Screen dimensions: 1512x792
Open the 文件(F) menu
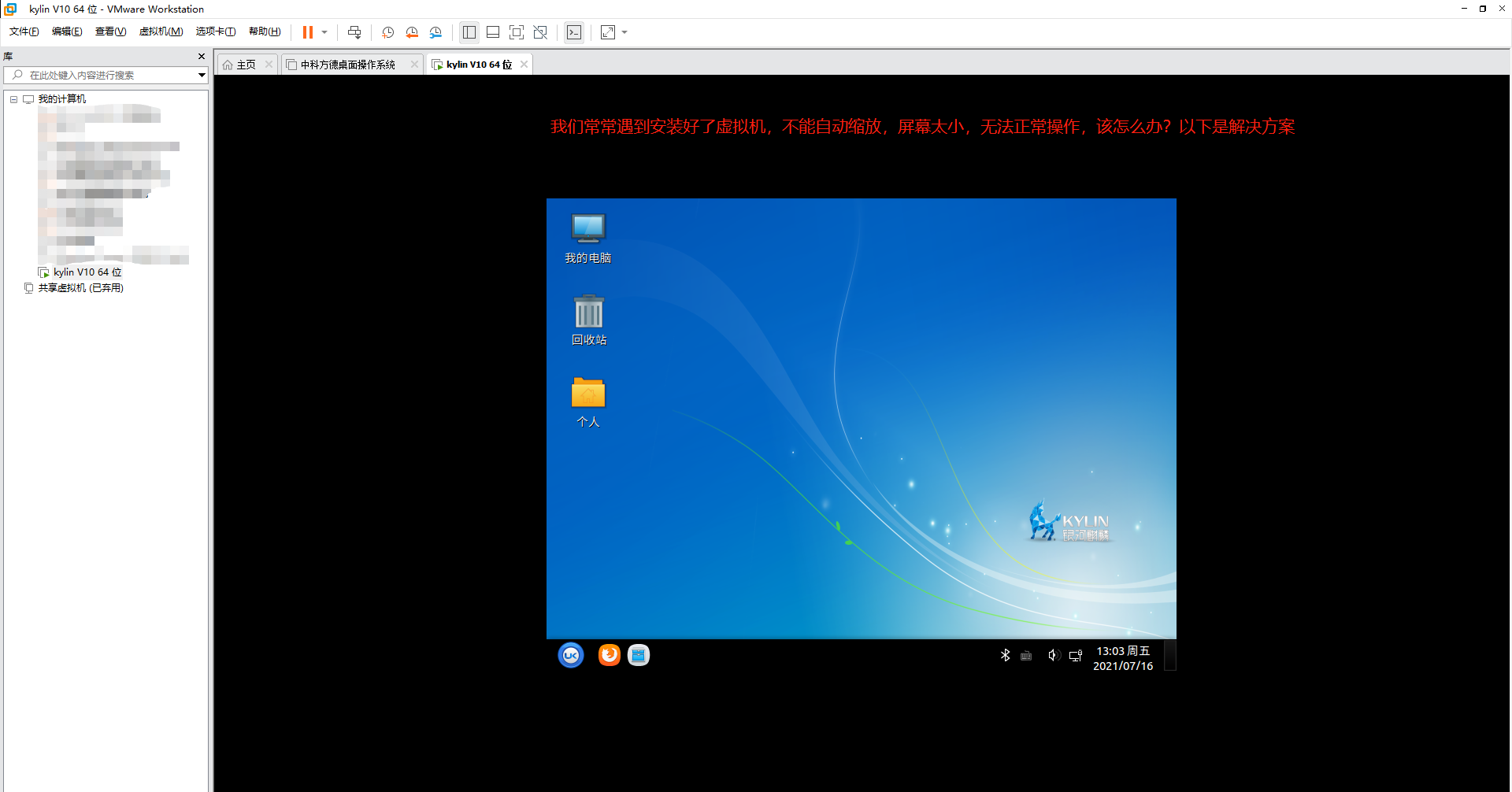pos(24,31)
